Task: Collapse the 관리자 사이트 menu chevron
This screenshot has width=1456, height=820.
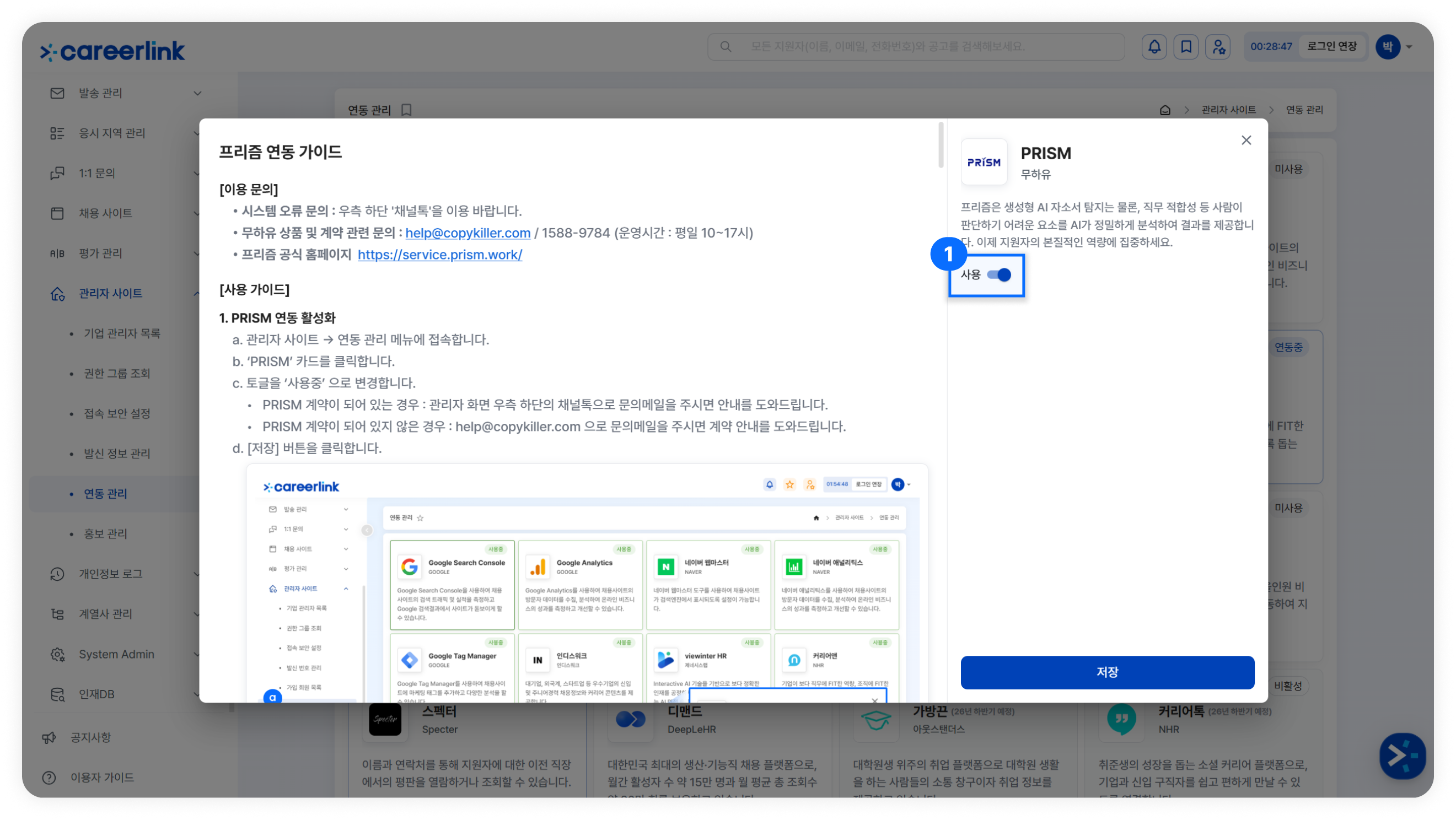Action: [x=196, y=293]
